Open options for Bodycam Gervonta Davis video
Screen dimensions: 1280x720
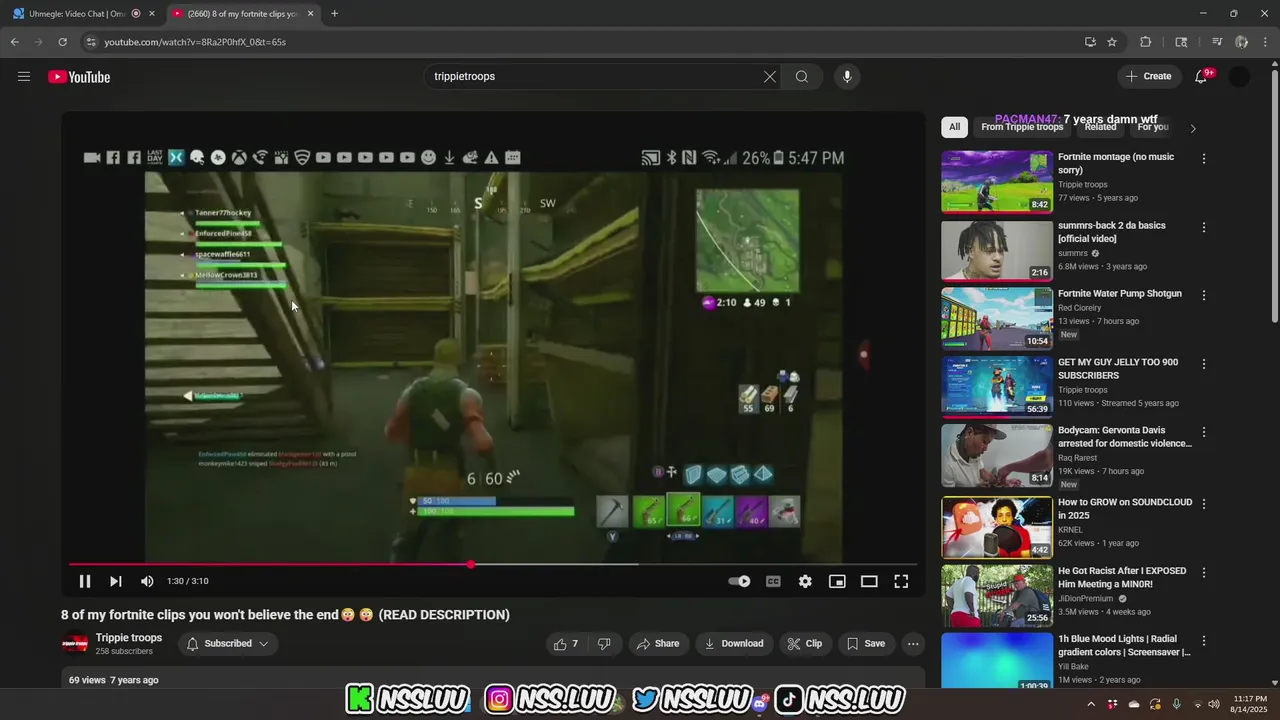point(1204,432)
